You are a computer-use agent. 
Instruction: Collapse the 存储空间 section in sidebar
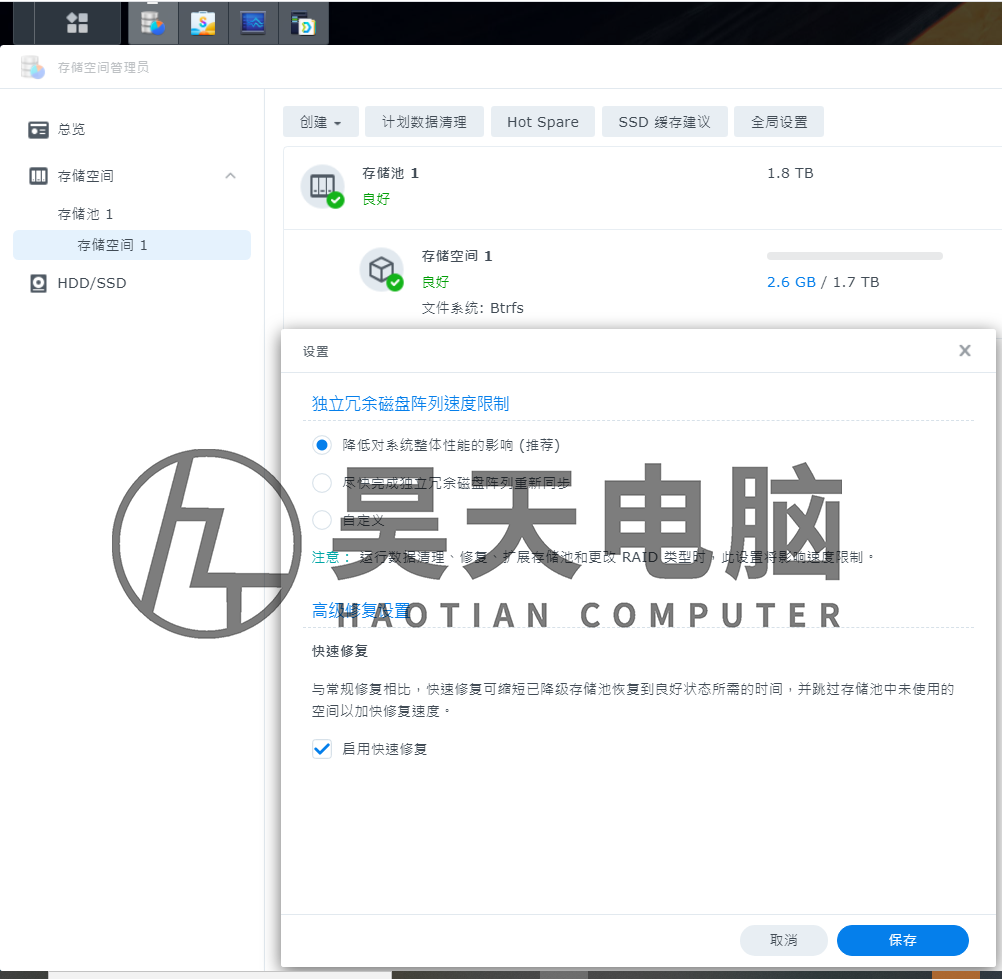[x=231, y=175]
